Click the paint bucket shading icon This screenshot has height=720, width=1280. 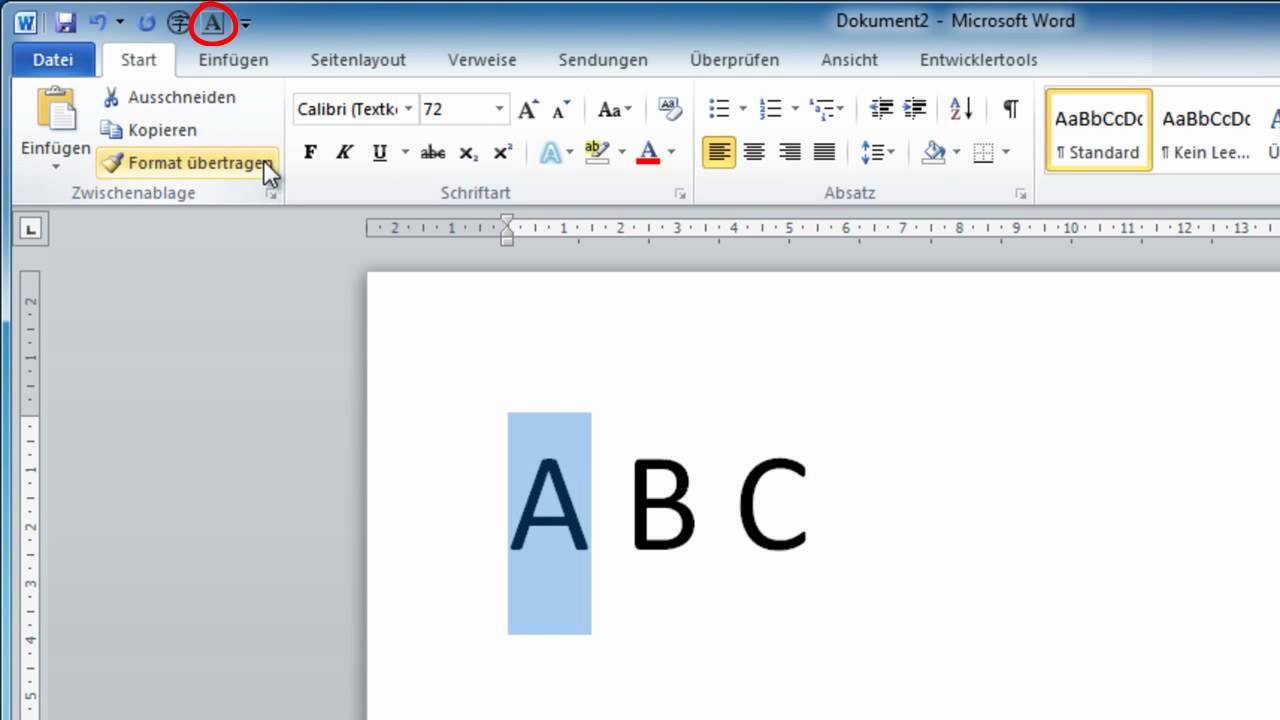point(934,152)
